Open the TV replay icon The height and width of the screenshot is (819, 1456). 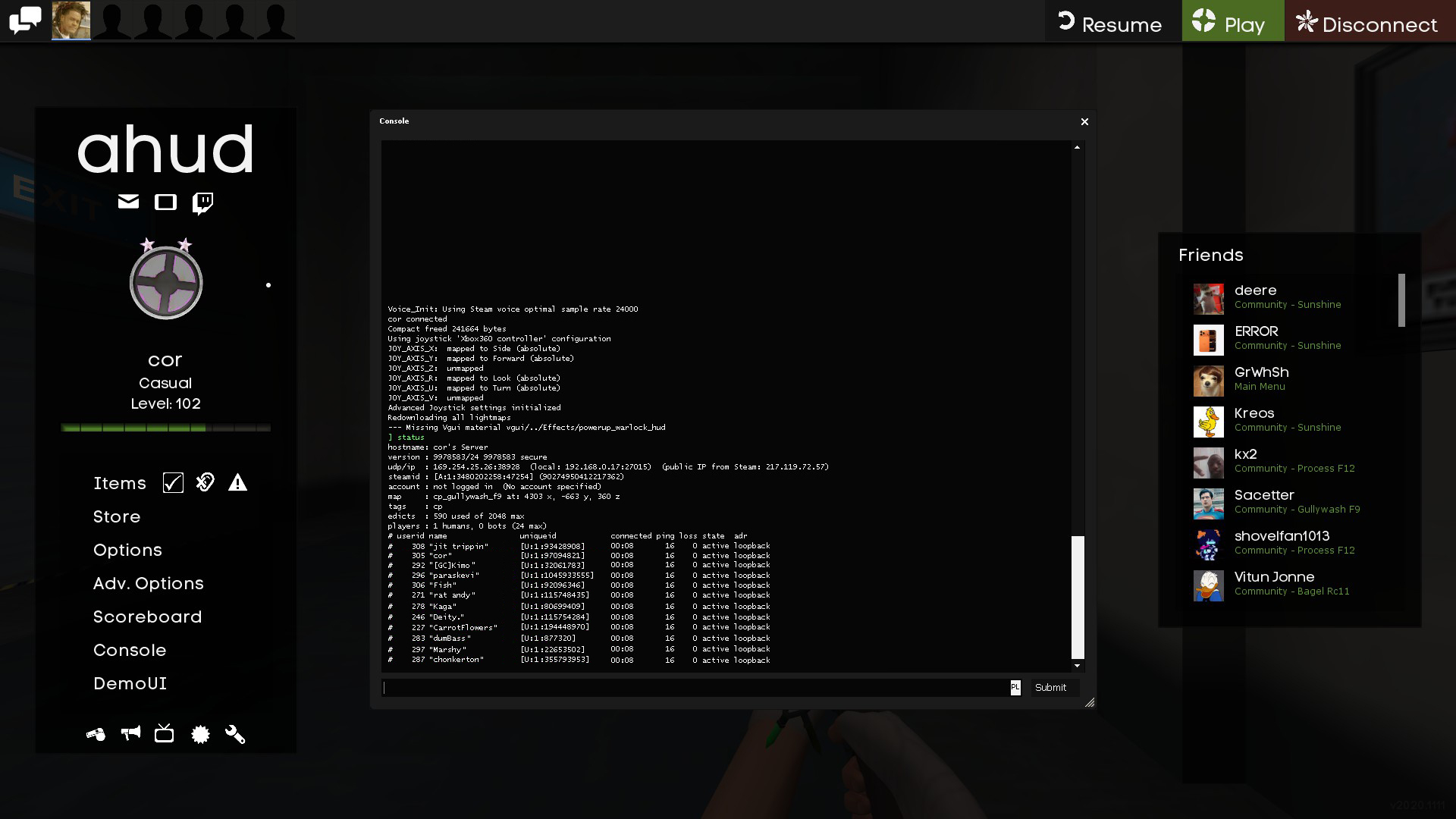(x=165, y=733)
